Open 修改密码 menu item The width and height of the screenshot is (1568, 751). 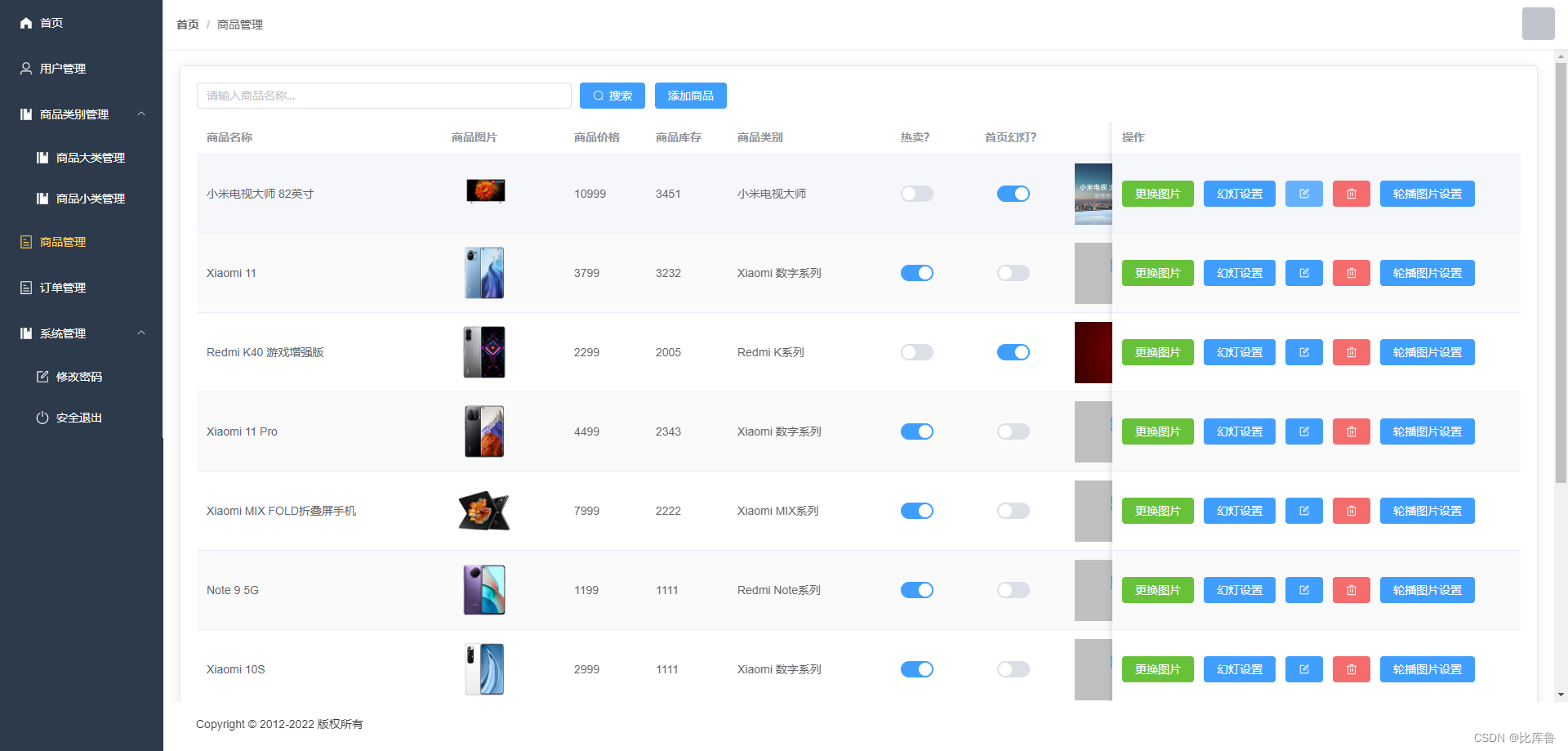pos(82,377)
